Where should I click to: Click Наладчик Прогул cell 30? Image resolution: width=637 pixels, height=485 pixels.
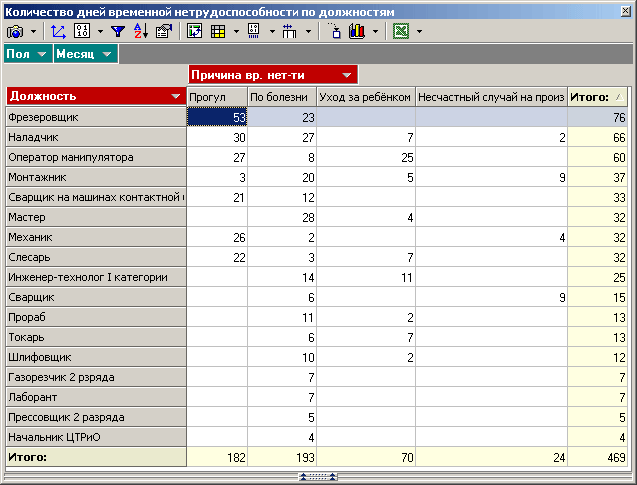coord(217,137)
